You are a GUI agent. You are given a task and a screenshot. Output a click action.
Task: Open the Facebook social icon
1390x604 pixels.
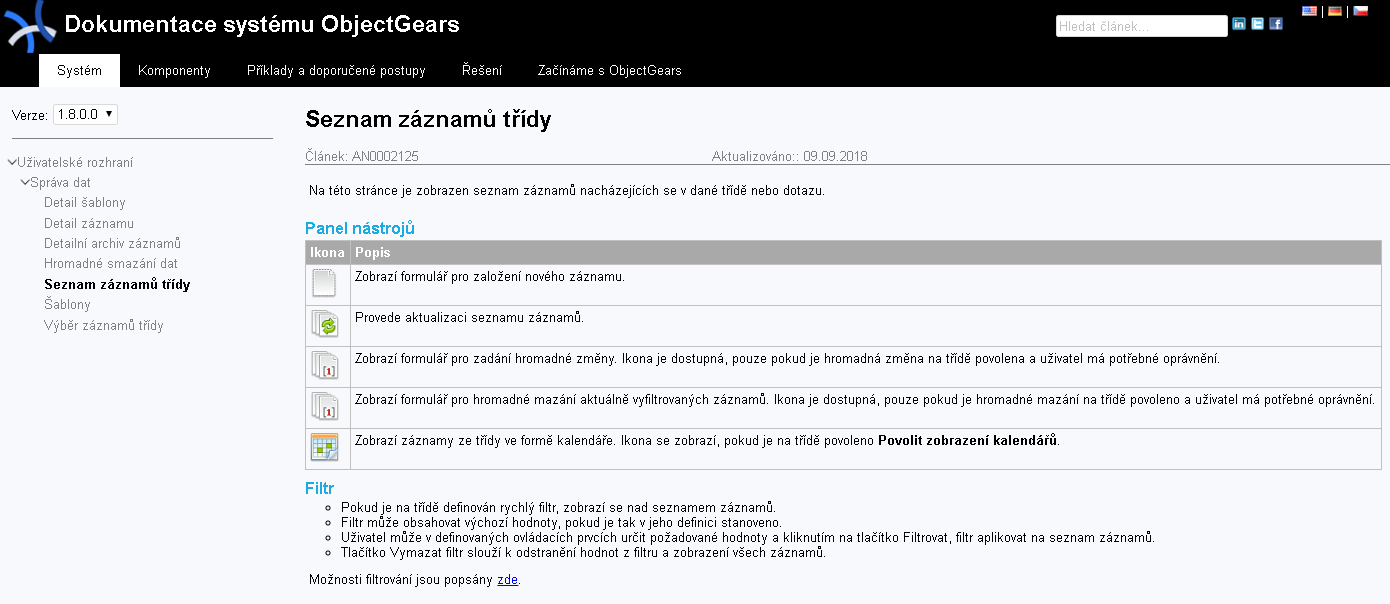click(1276, 24)
